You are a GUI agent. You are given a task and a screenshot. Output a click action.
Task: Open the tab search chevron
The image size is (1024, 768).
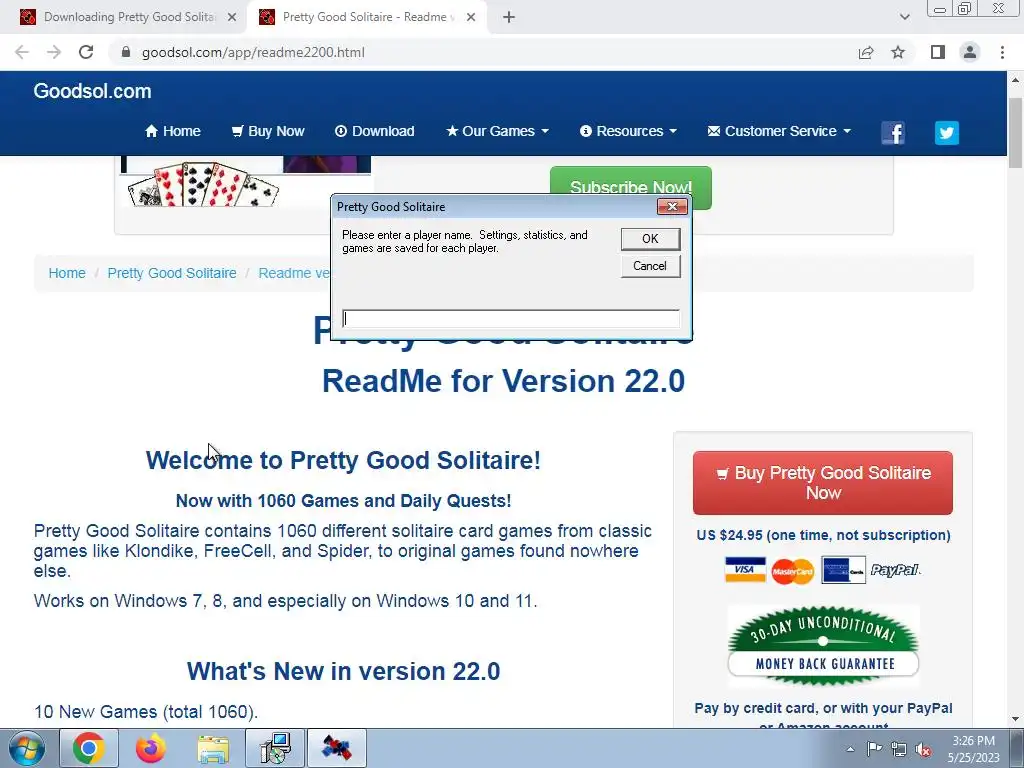904,17
